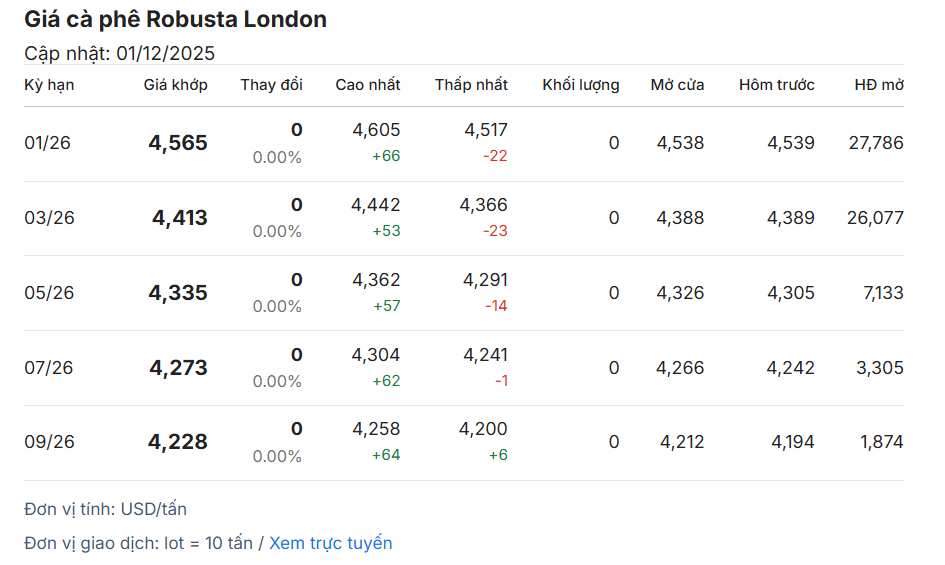Viewport: 945px width, 565px height.
Task: Click the 07/26 contract term cell
Action: 49,368
